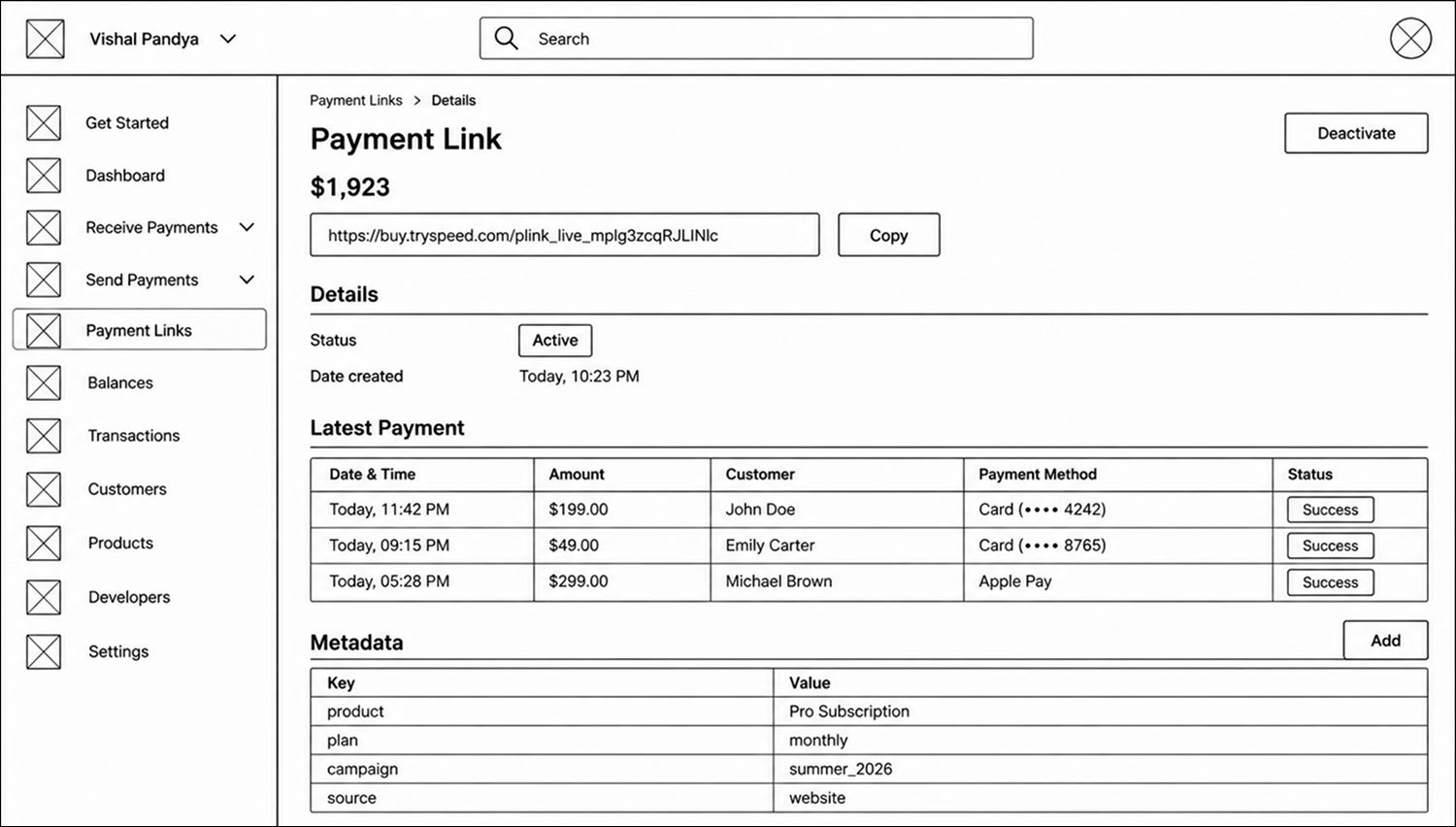Screen dimensions: 1456x827
Task: Click the Deactivate button
Action: [1356, 133]
